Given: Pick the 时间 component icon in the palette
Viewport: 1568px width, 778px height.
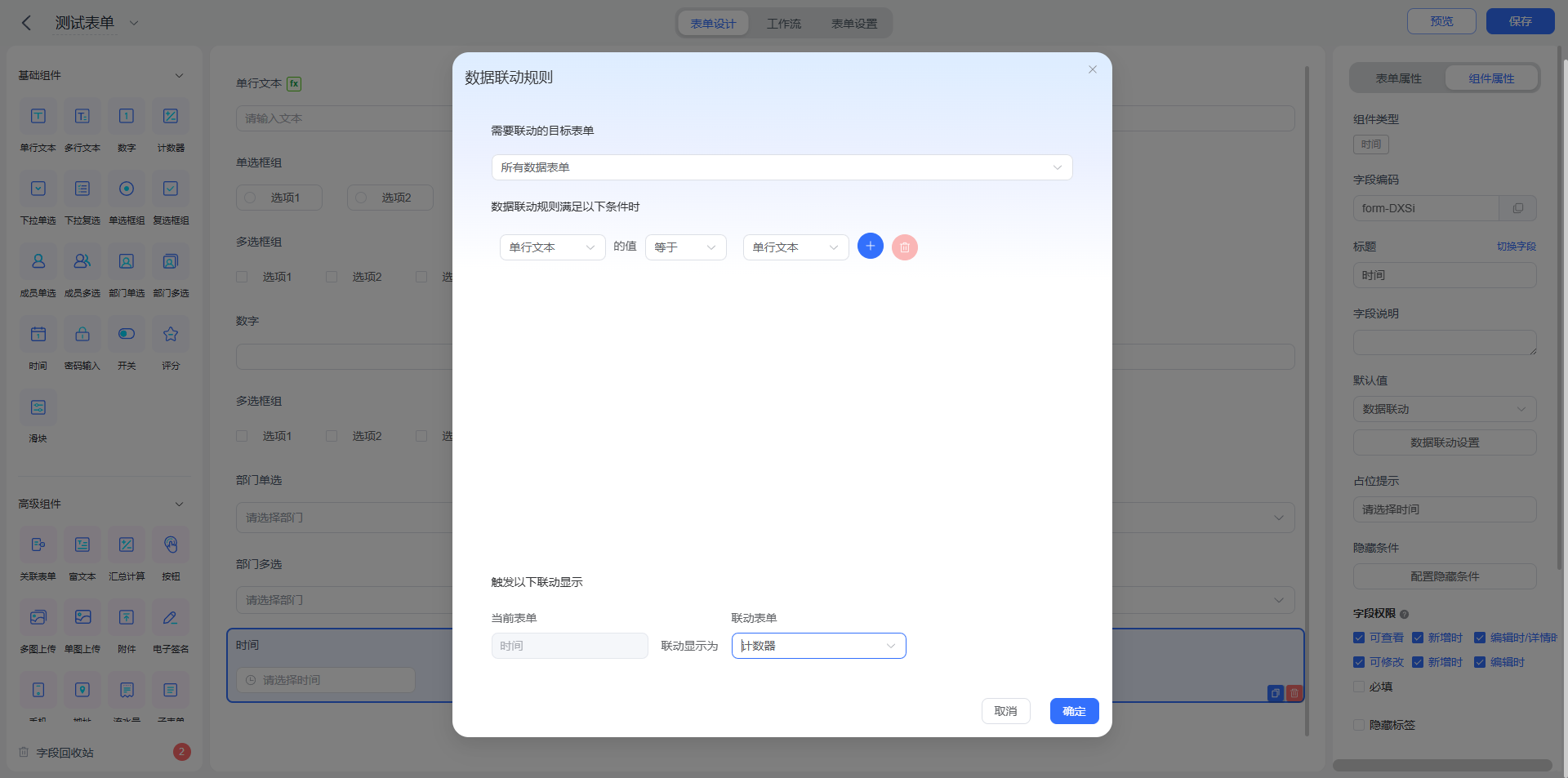Looking at the screenshot, I should (x=38, y=335).
